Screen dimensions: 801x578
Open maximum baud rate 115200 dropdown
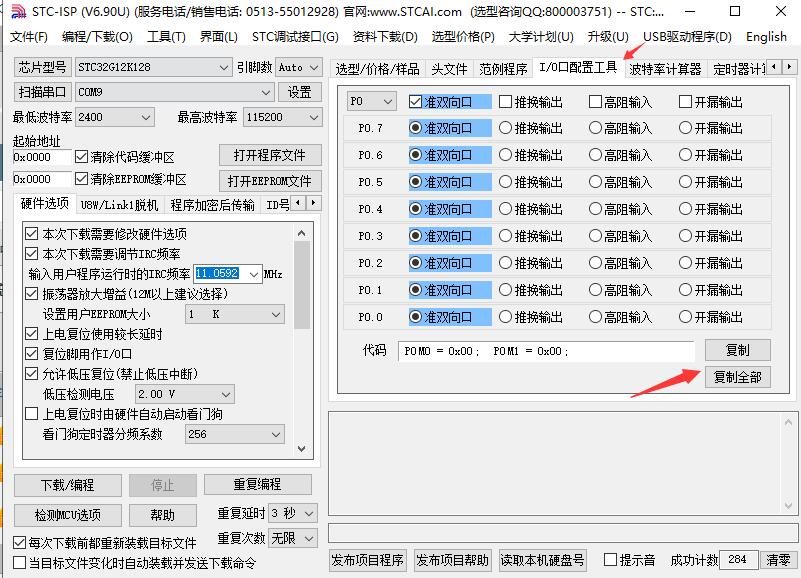tap(282, 118)
